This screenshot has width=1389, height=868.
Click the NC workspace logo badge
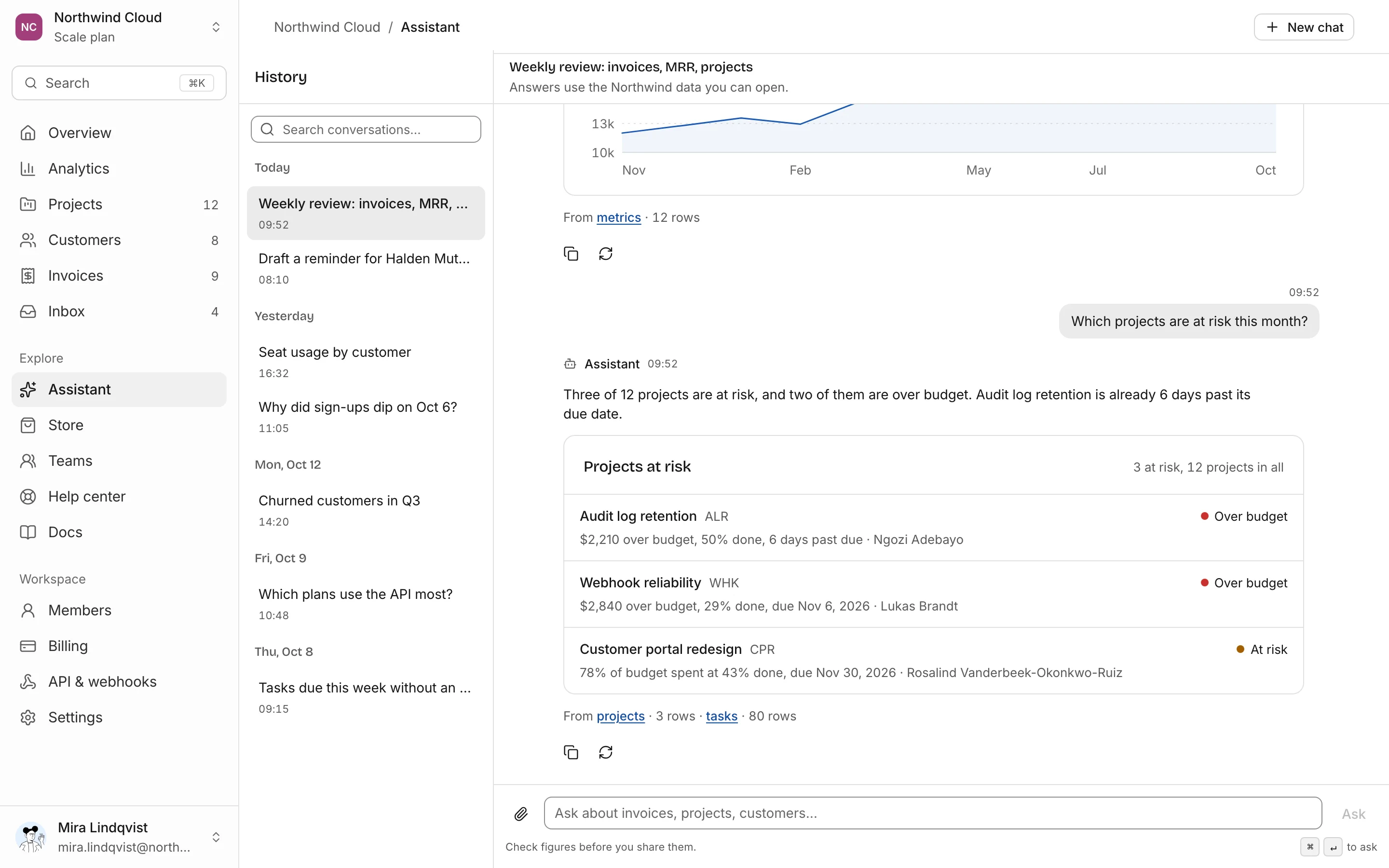click(x=29, y=27)
